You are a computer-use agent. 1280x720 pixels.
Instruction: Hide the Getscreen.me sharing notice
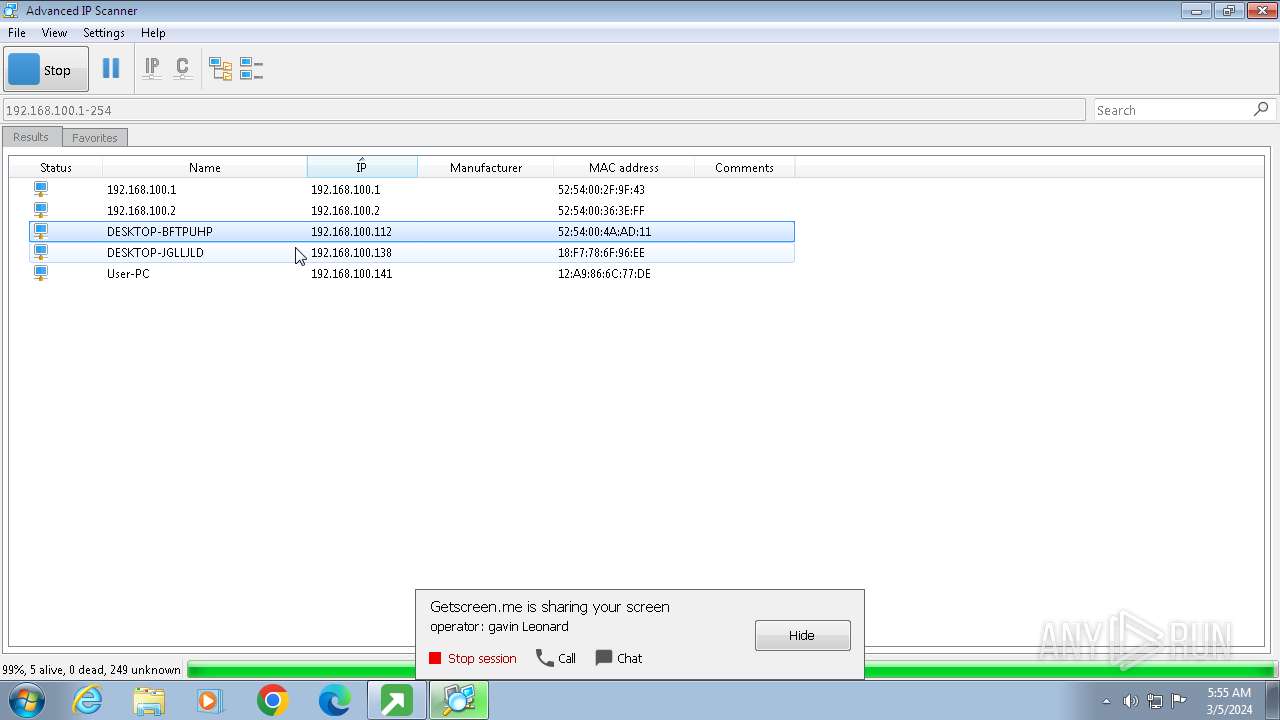point(802,635)
